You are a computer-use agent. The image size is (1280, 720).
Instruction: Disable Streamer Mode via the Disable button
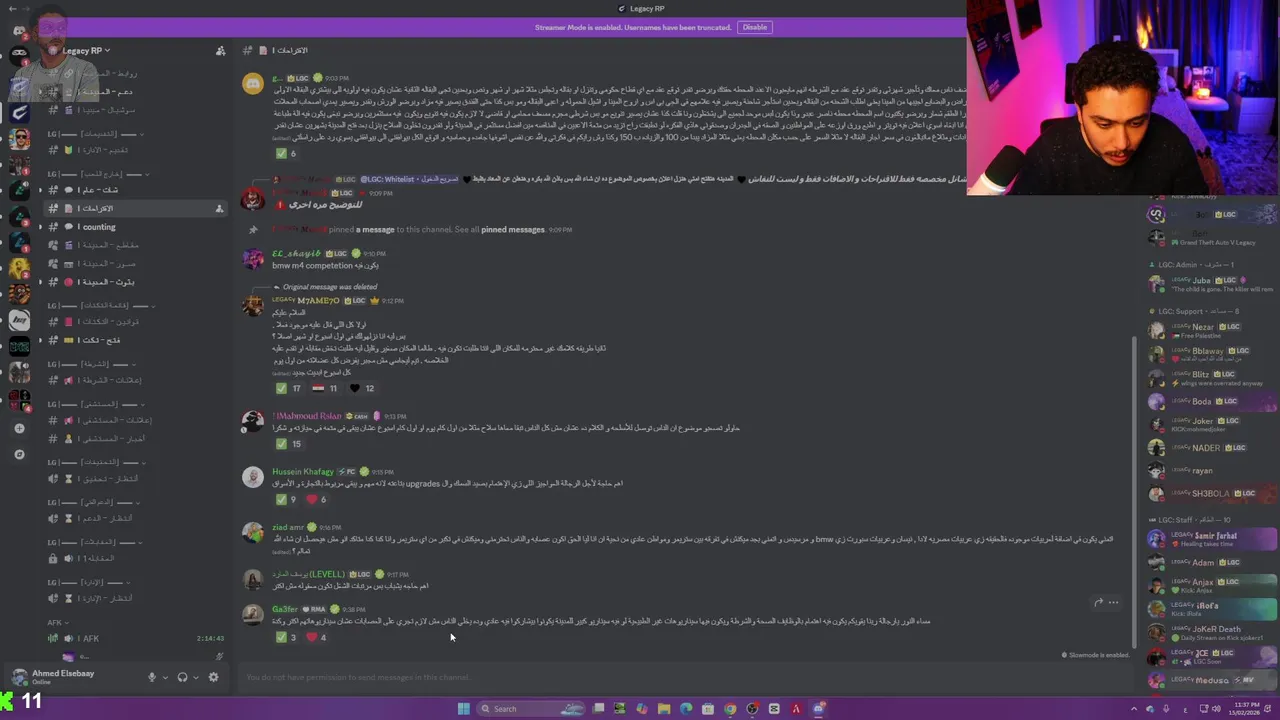tap(755, 27)
